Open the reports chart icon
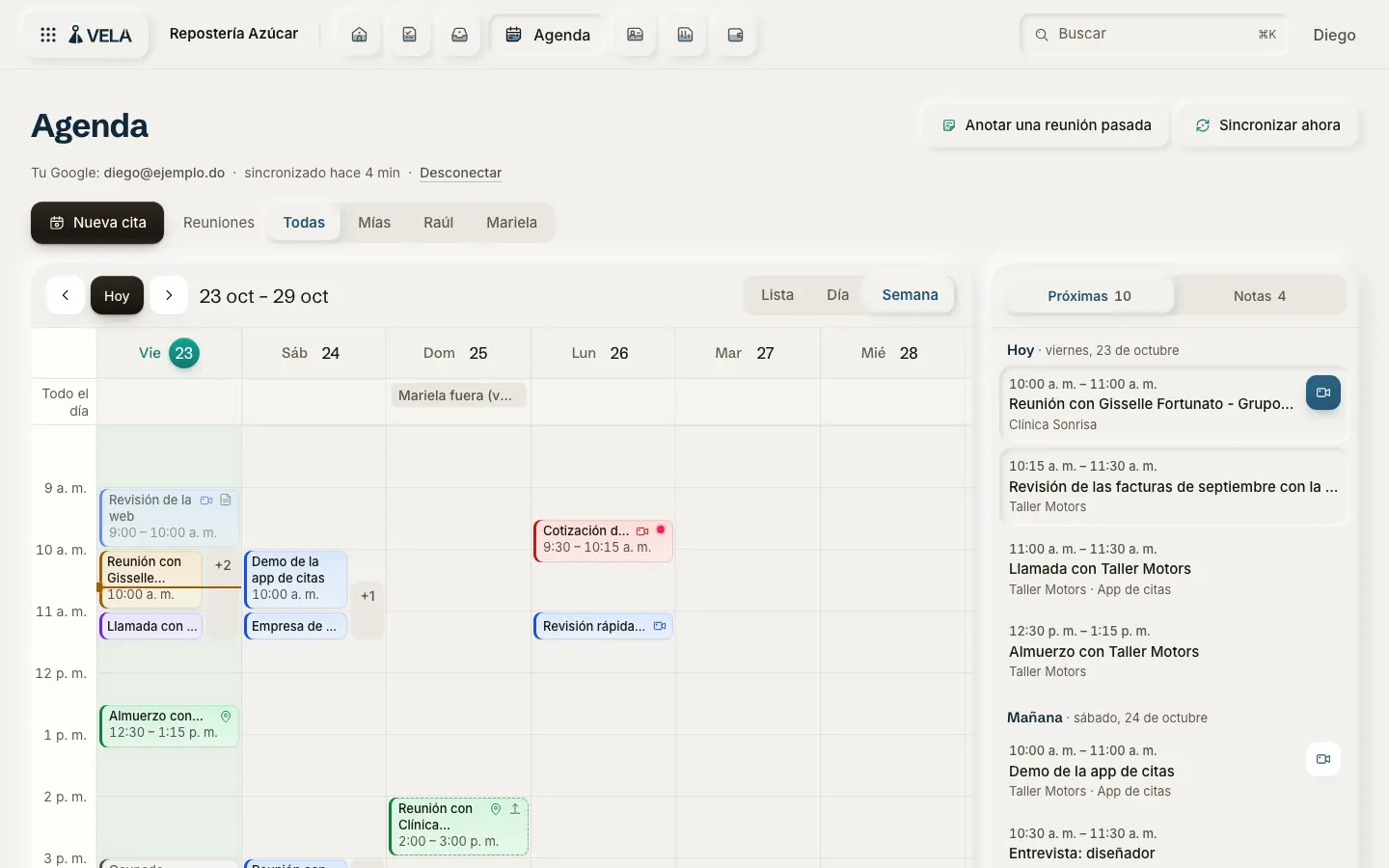The image size is (1389, 868). coord(686,35)
